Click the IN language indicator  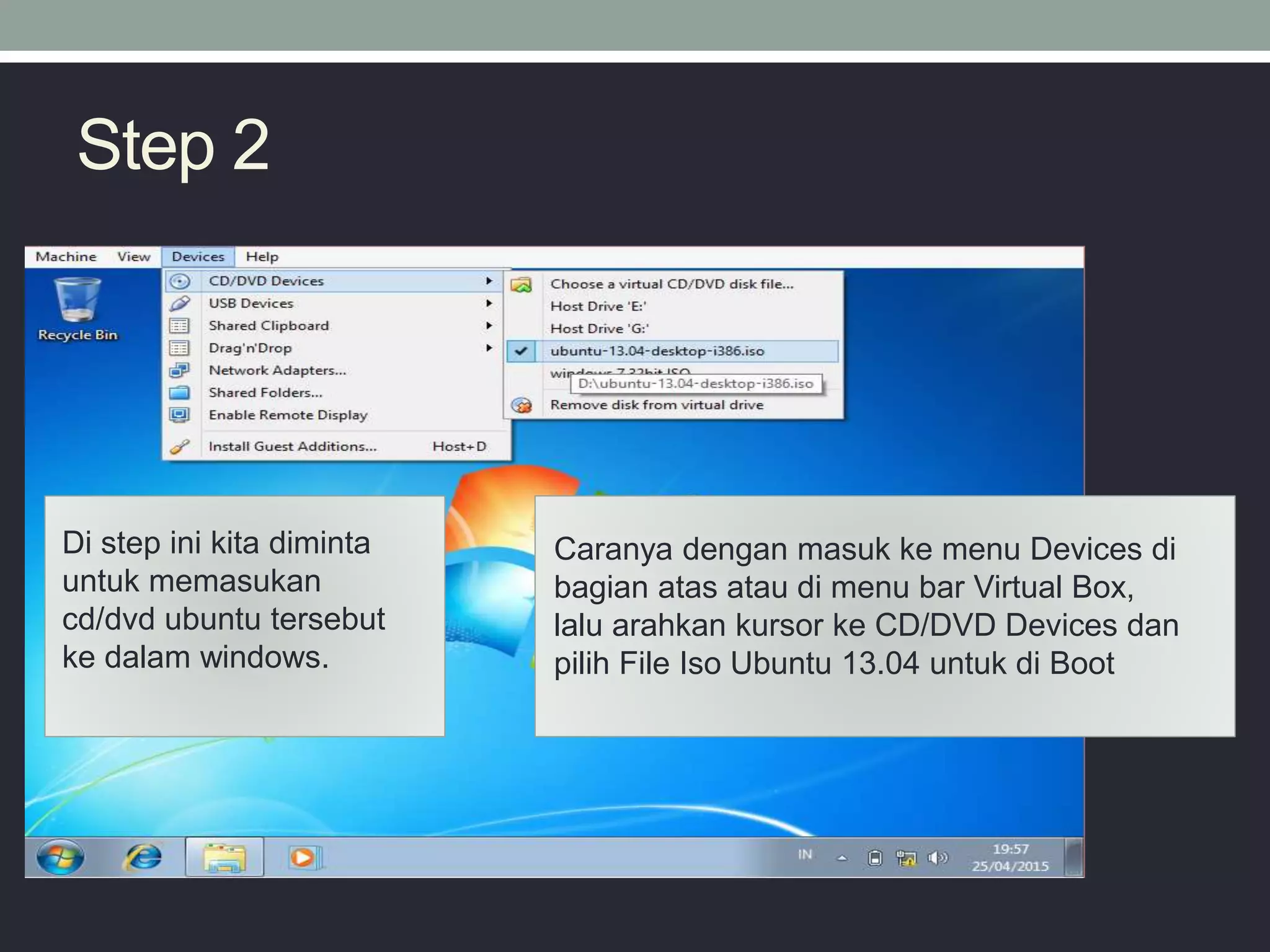(805, 855)
